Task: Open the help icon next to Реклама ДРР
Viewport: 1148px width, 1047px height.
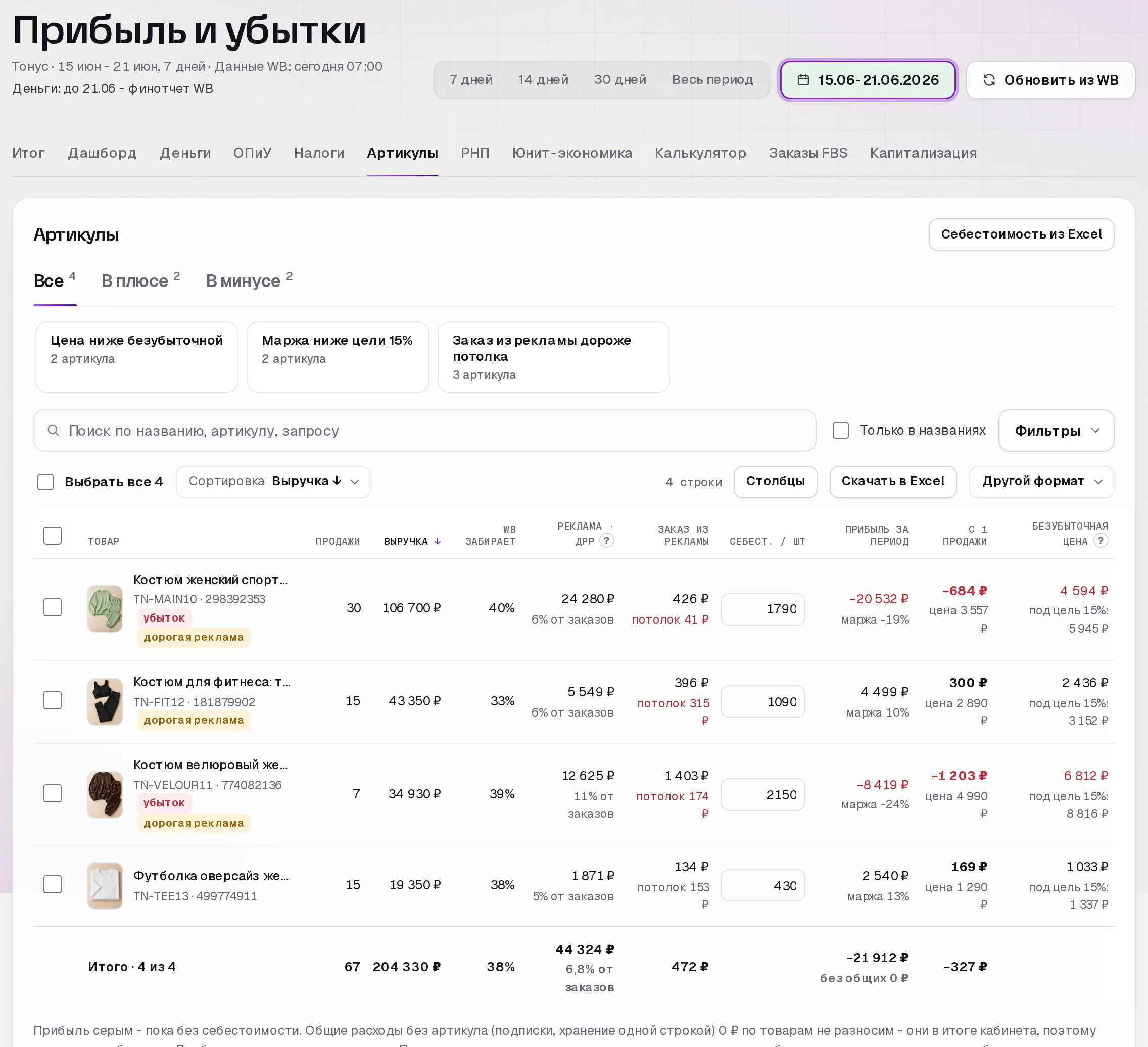Action: [607, 541]
